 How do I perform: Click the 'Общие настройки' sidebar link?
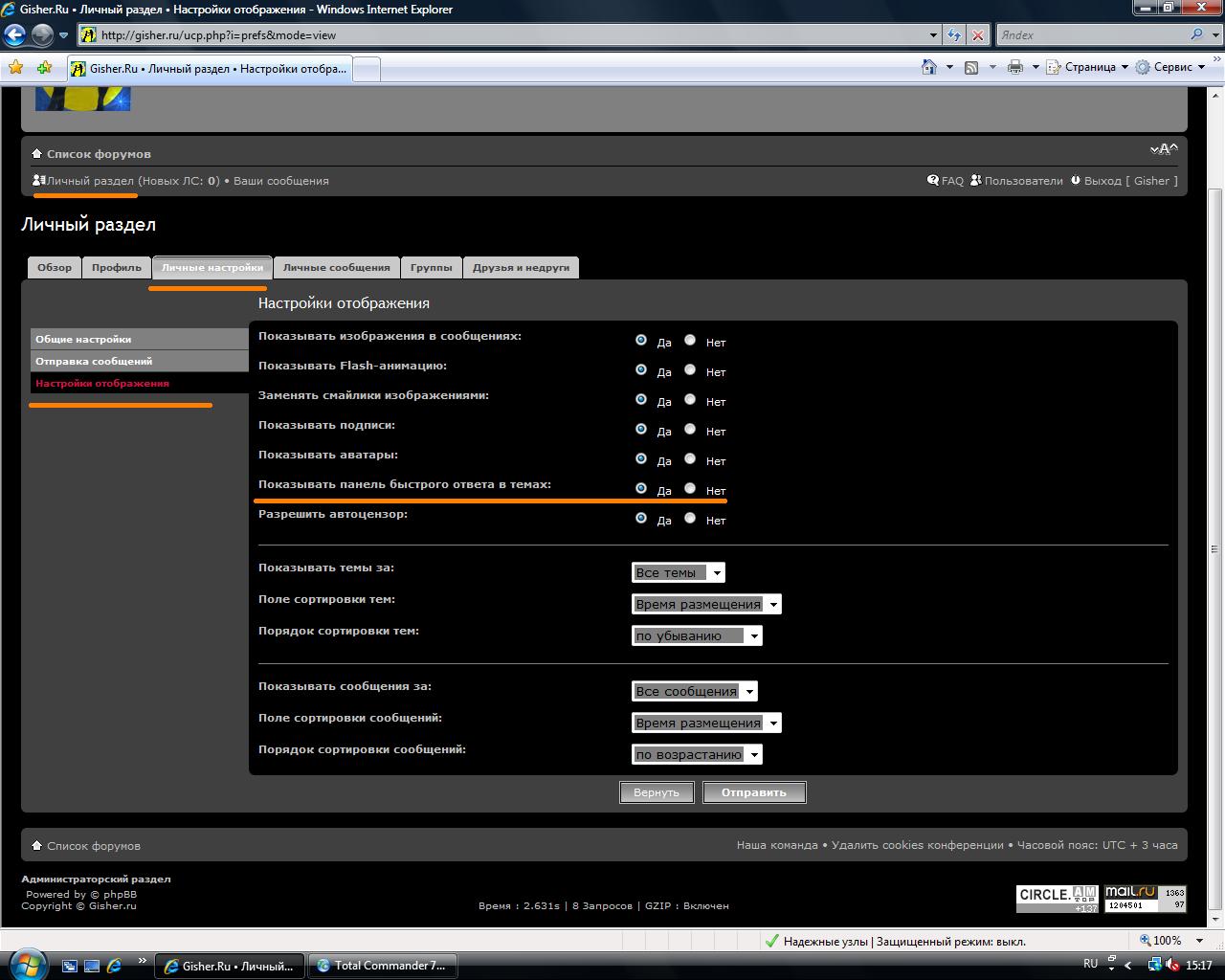click(83, 339)
